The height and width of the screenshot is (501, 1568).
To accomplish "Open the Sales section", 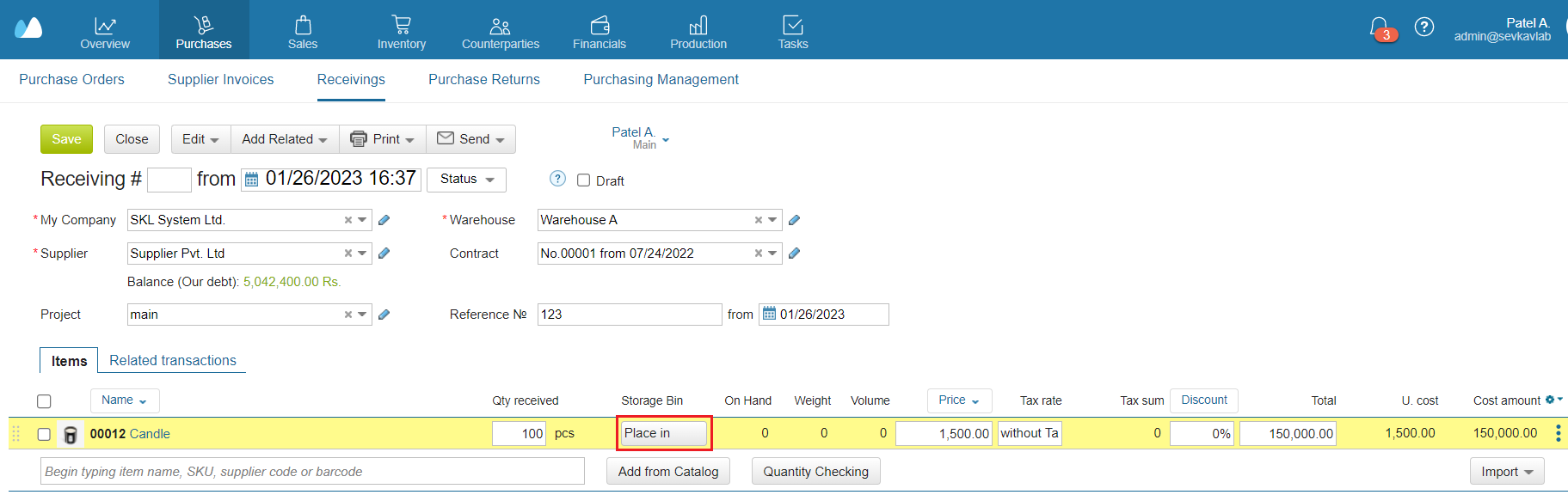I will tap(303, 30).
